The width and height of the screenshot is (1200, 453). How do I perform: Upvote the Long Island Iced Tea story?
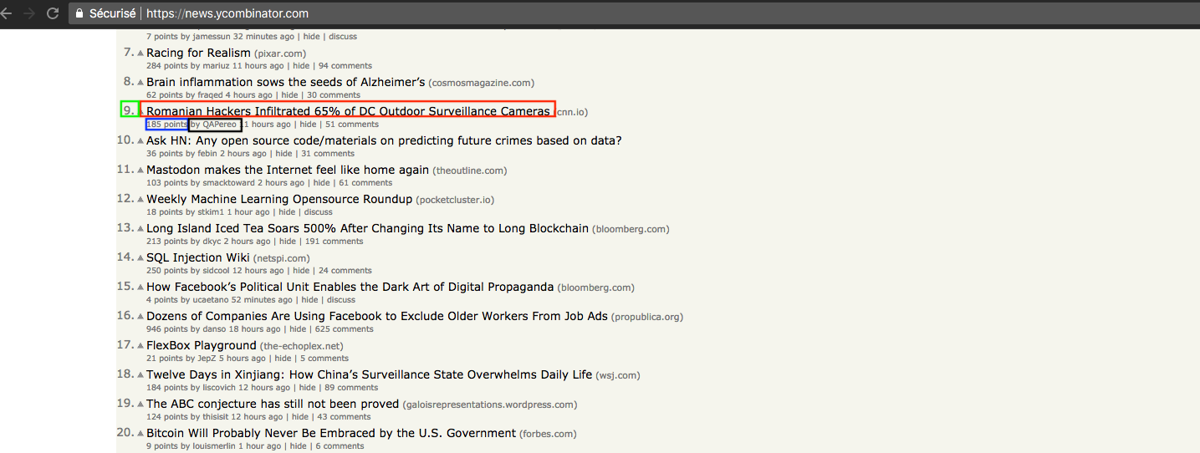click(x=141, y=228)
